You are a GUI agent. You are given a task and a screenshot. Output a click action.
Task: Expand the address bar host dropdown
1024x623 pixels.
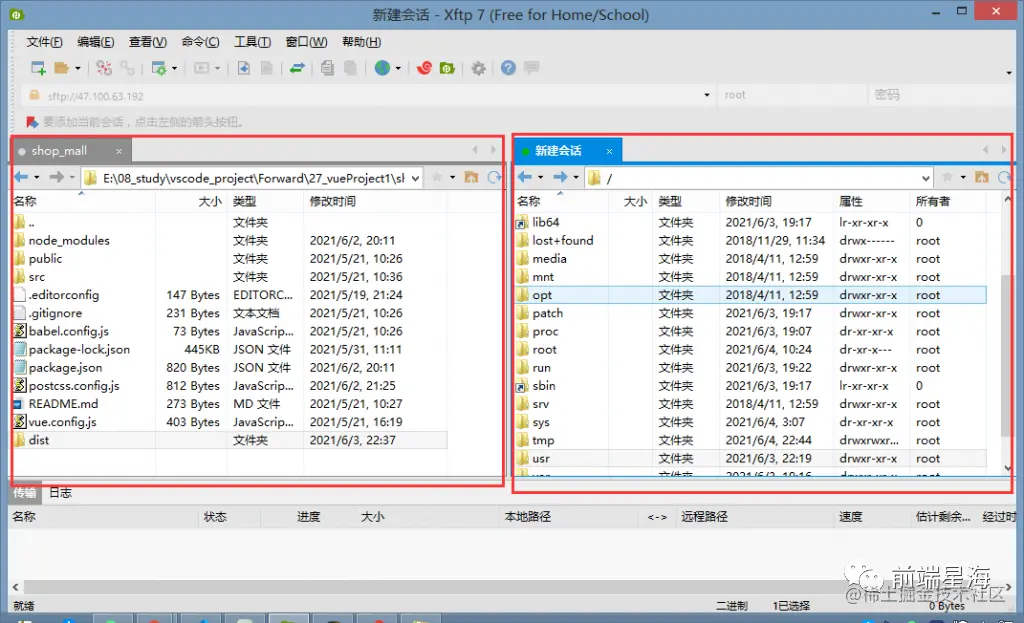[707, 95]
